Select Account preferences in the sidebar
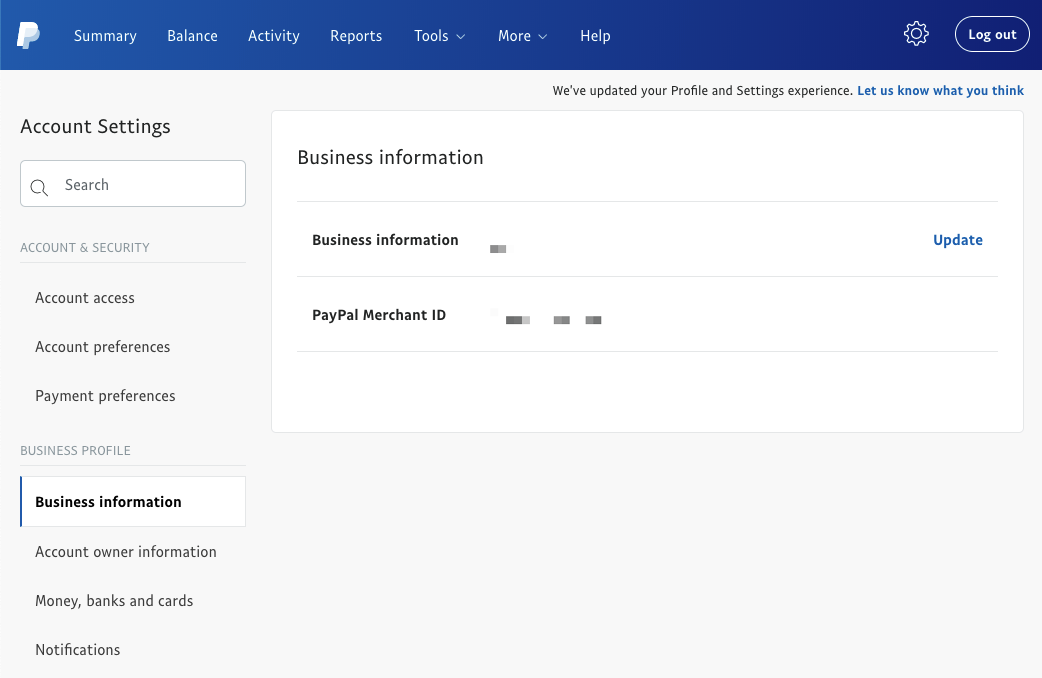Screen dimensions: 1042x678 (102, 347)
